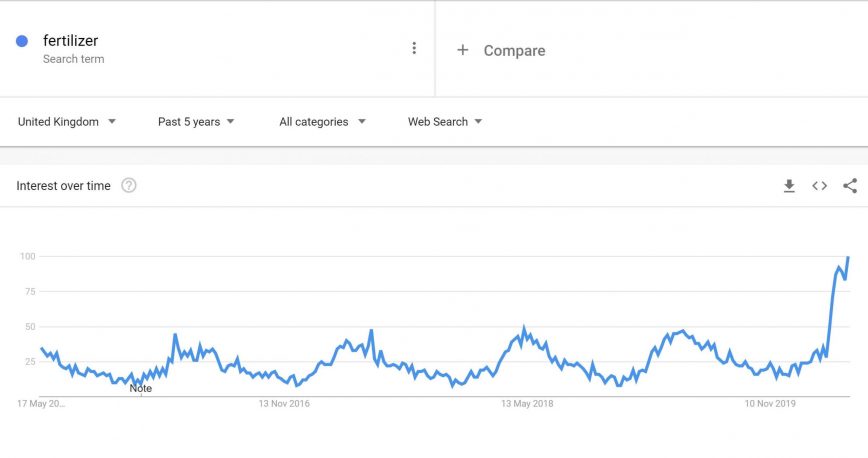The width and height of the screenshot is (868, 458).
Task: Click the blue fertilizer term dot
Action: pyautogui.click(x=22, y=41)
